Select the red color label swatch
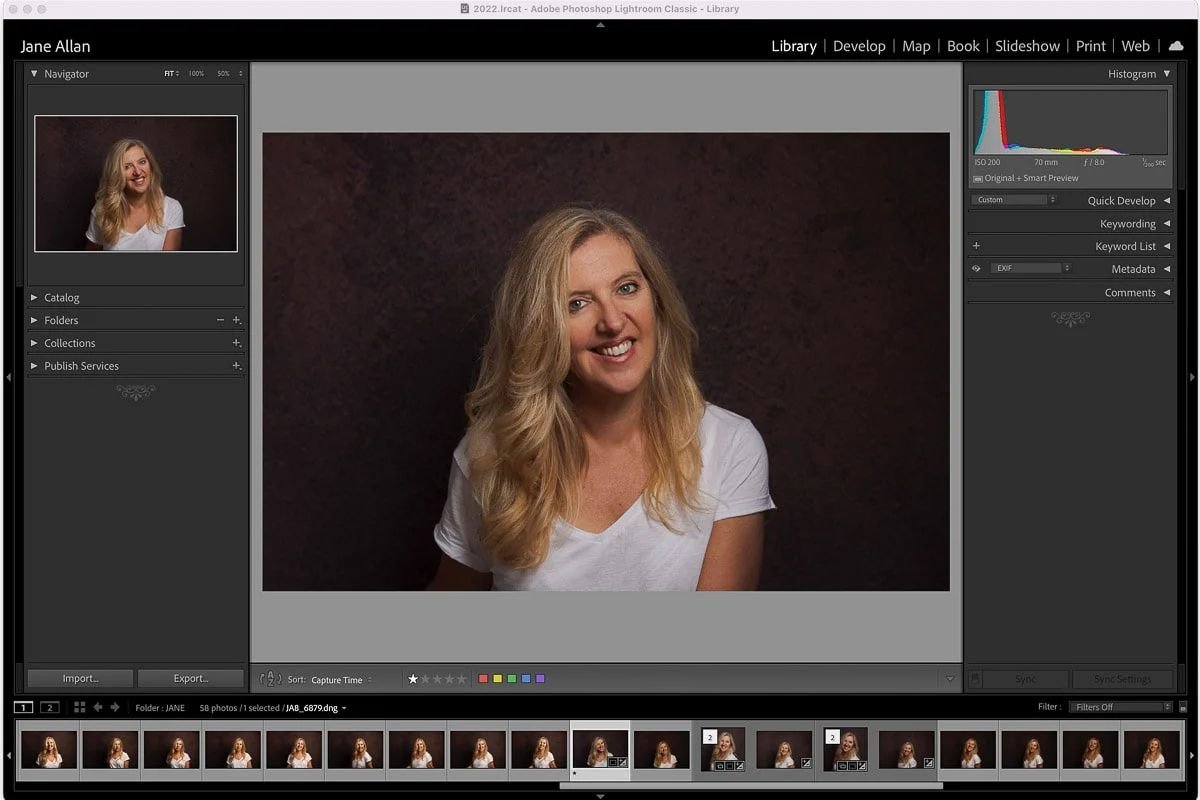The image size is (1200, 800). point(483,678)
